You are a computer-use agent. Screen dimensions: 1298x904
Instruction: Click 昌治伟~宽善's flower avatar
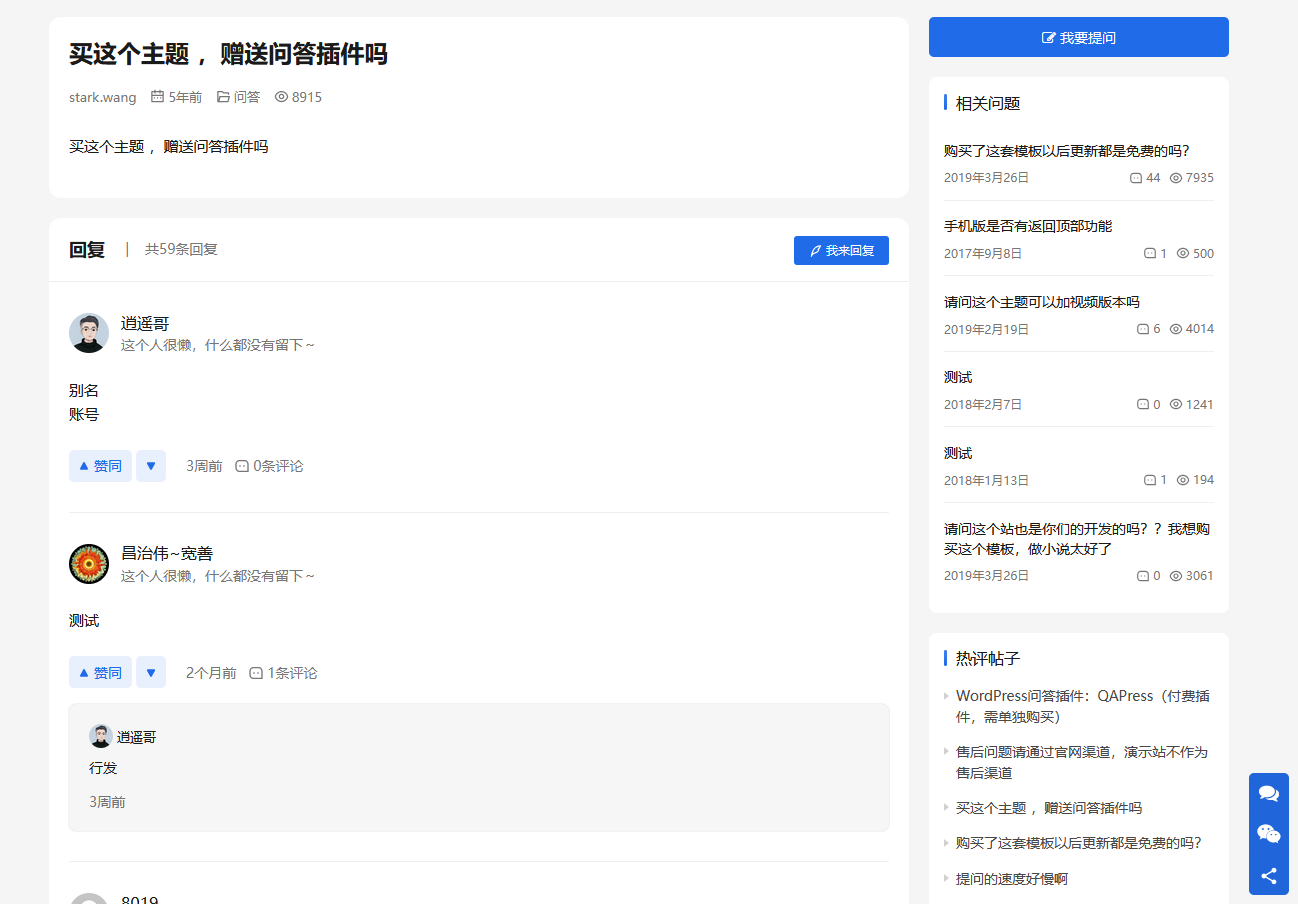[x=89, y=564]
